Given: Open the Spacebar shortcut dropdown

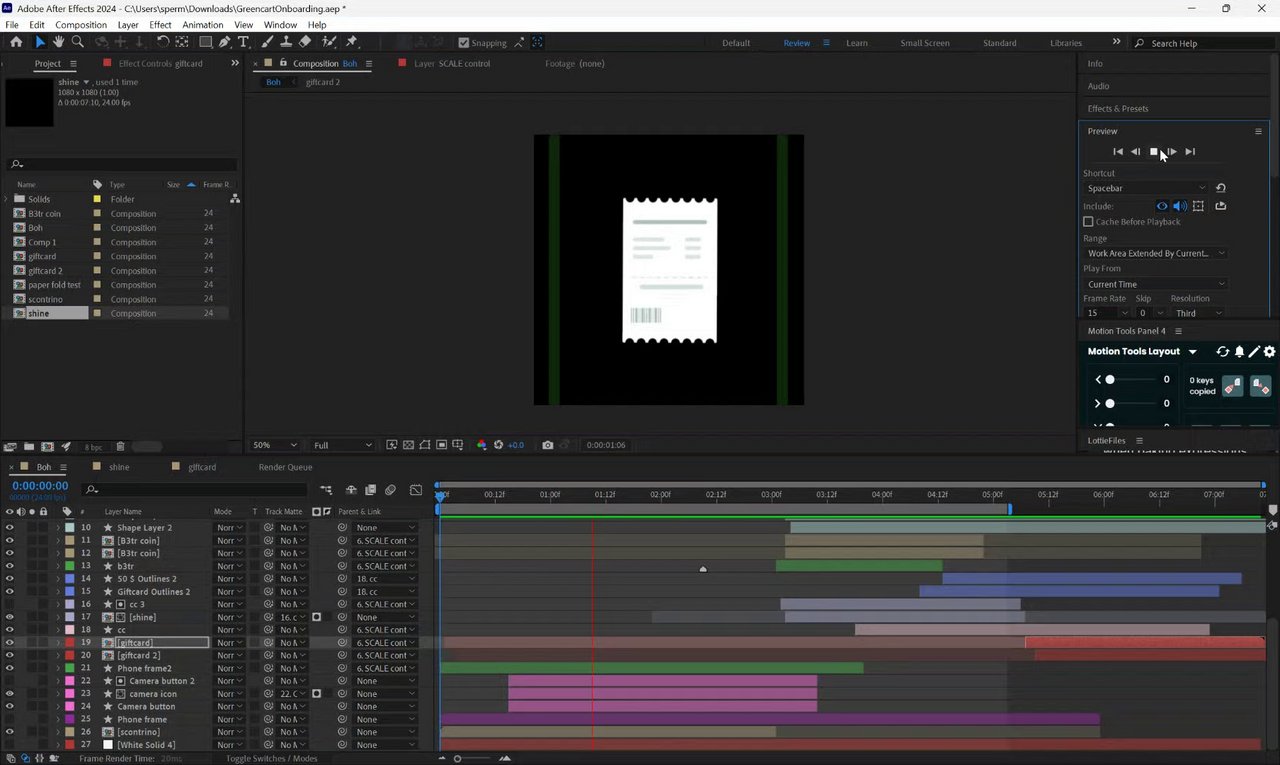Looking at the screenshot, I should (x=1147, y=188).
